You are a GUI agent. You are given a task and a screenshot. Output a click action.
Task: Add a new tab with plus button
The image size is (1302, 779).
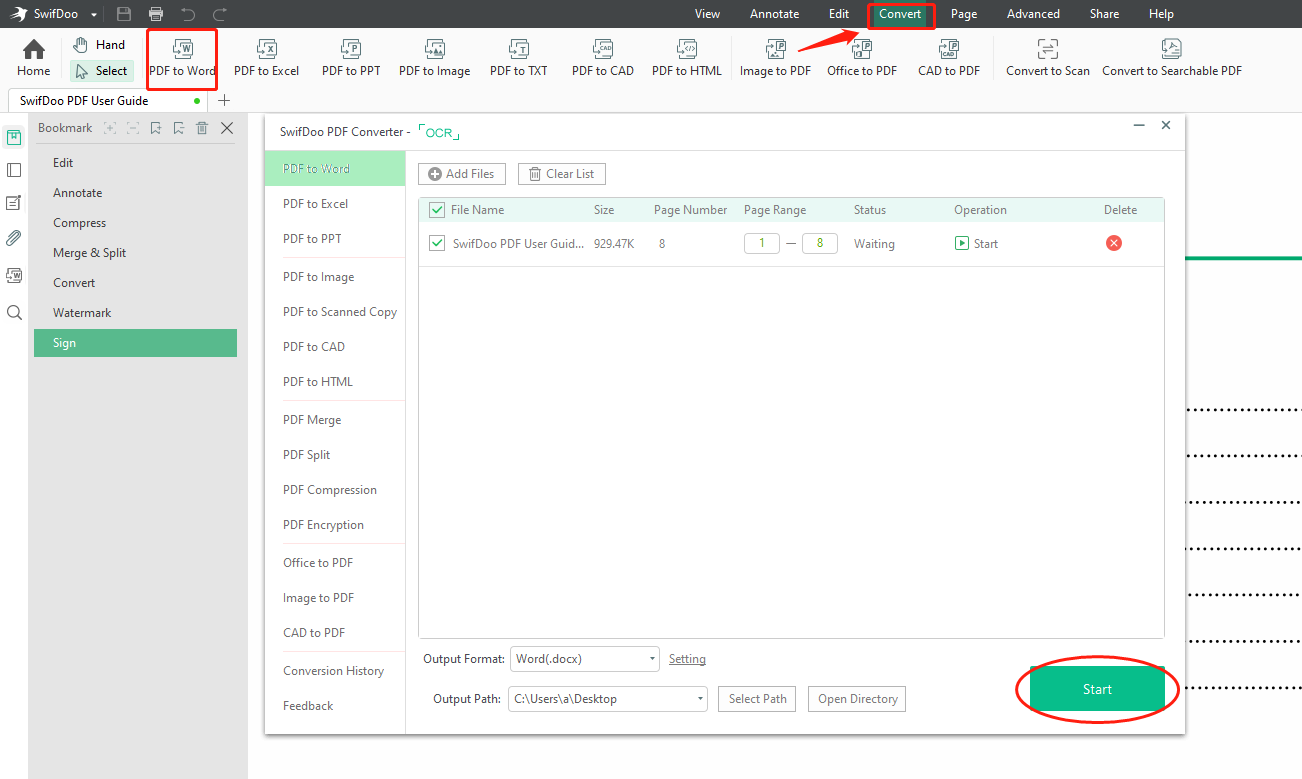[224, 100]
